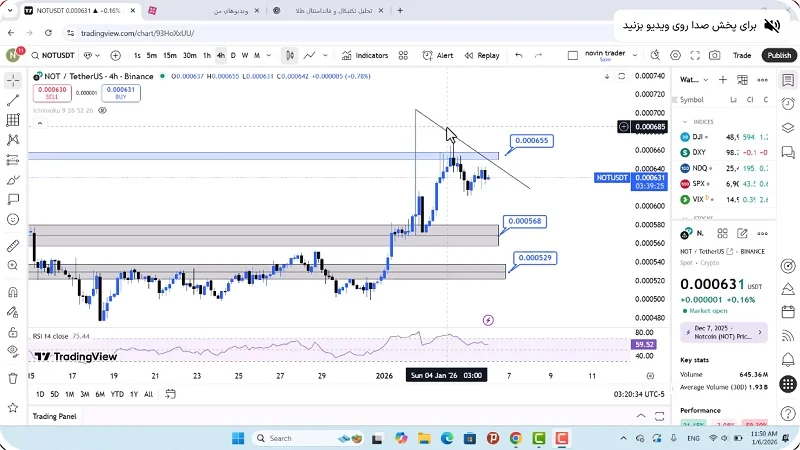The image size is (800, 450).
Task: Open the Indicators panel
Action: [365, 56]
